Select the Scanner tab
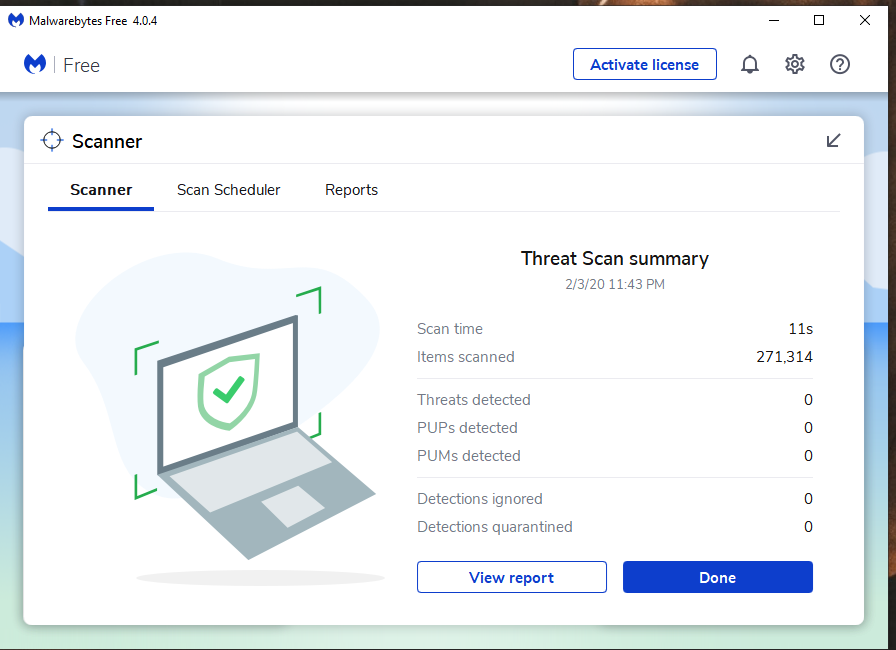 pos(101,190)
